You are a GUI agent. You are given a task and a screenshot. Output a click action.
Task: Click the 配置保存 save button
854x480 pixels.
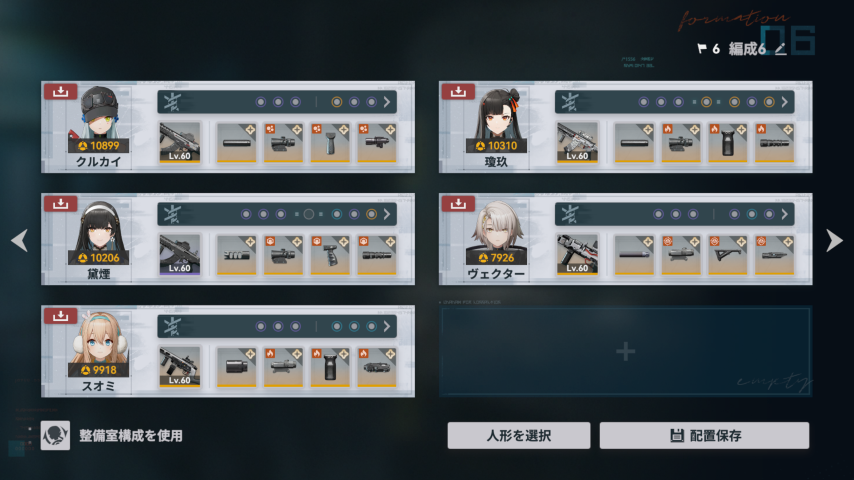tap(704, 435)
